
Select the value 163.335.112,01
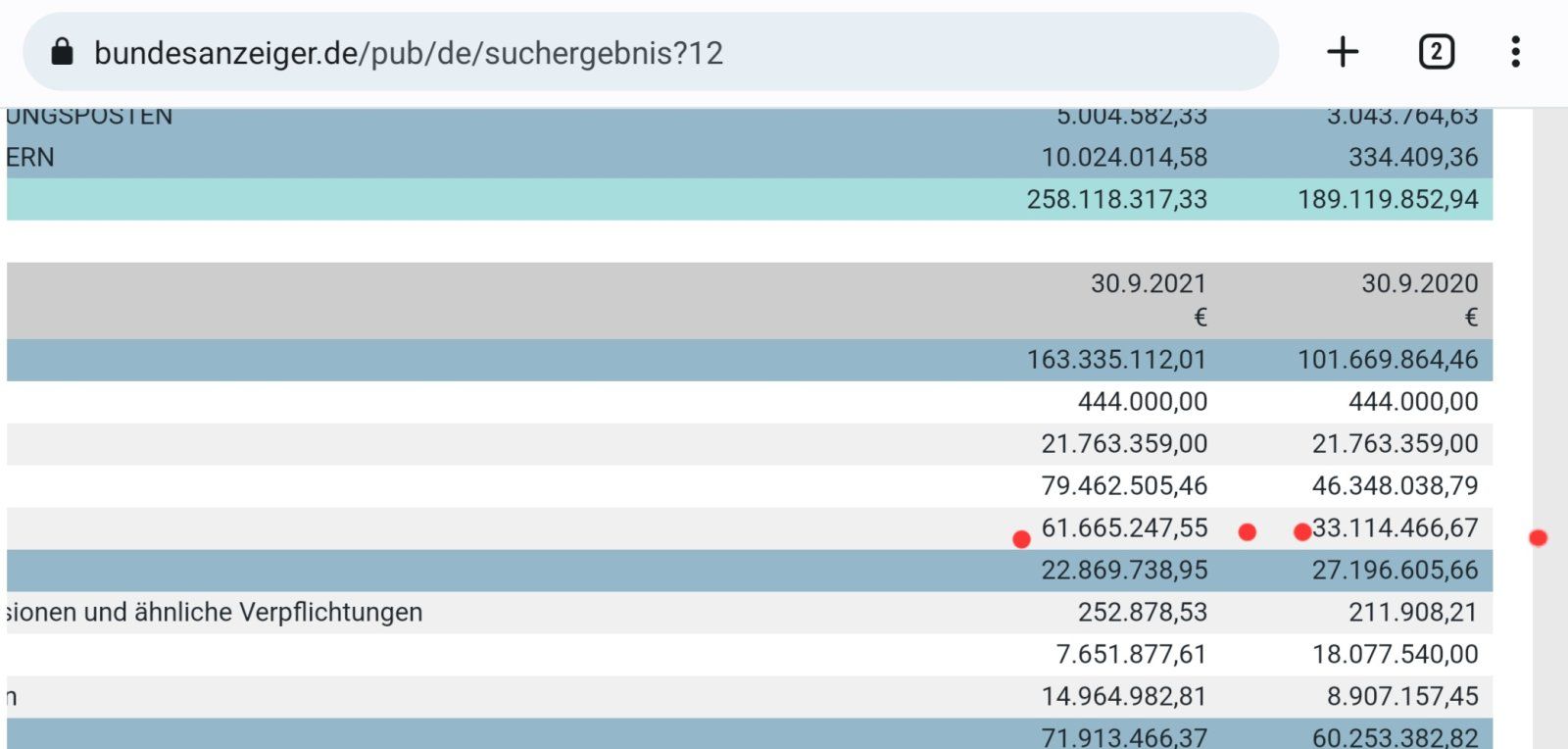click(1116, 359)
